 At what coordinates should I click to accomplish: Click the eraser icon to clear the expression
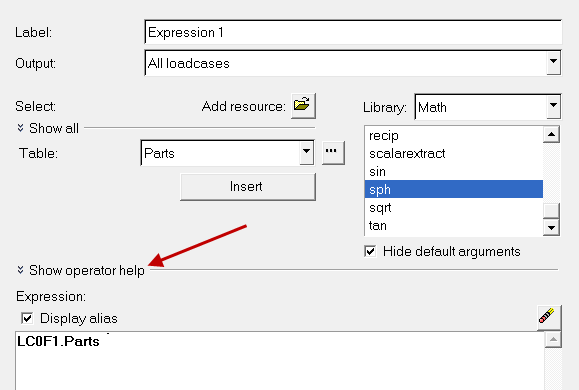[548, 317]
